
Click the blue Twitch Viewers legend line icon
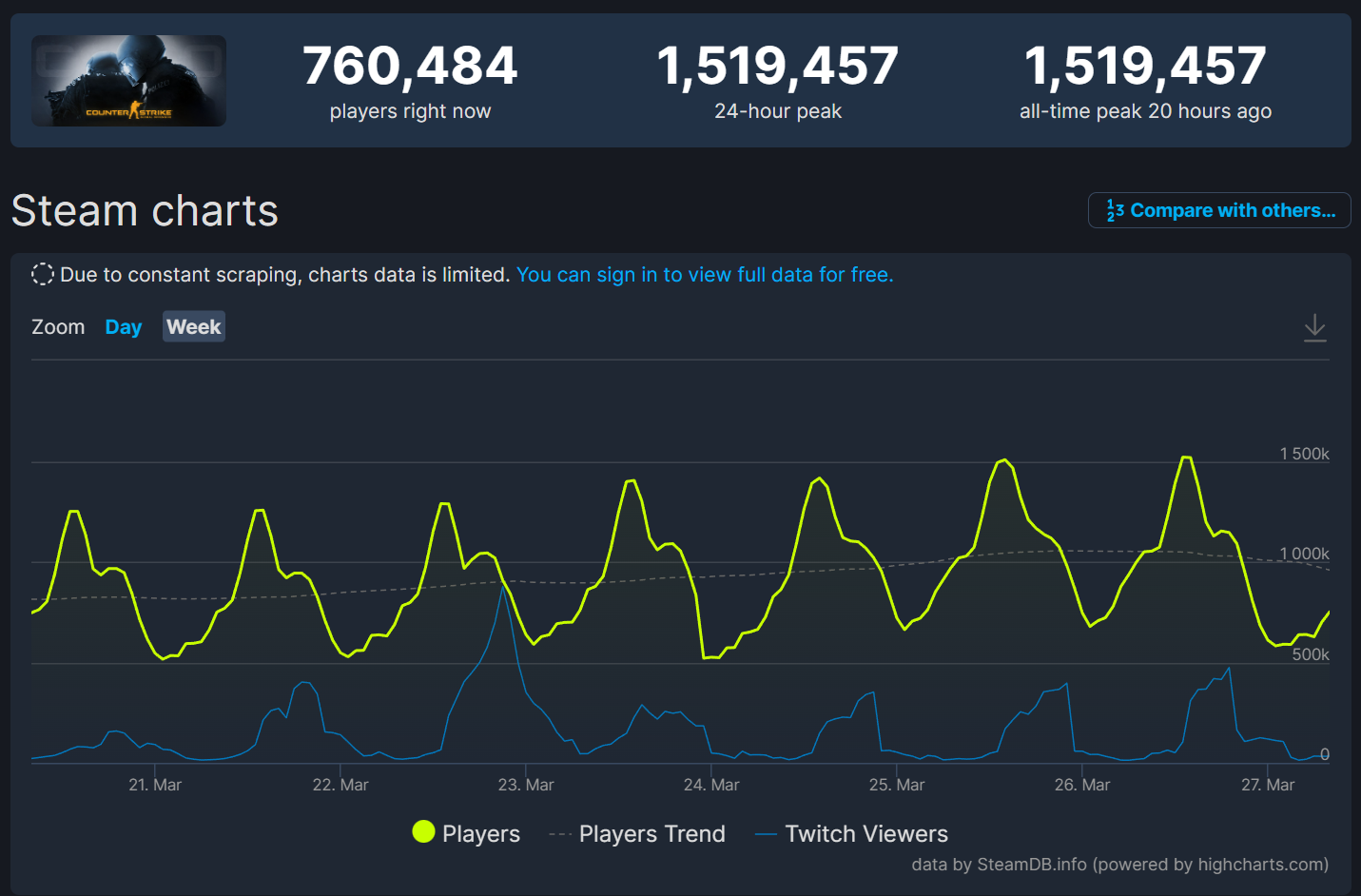click(764, 832)
